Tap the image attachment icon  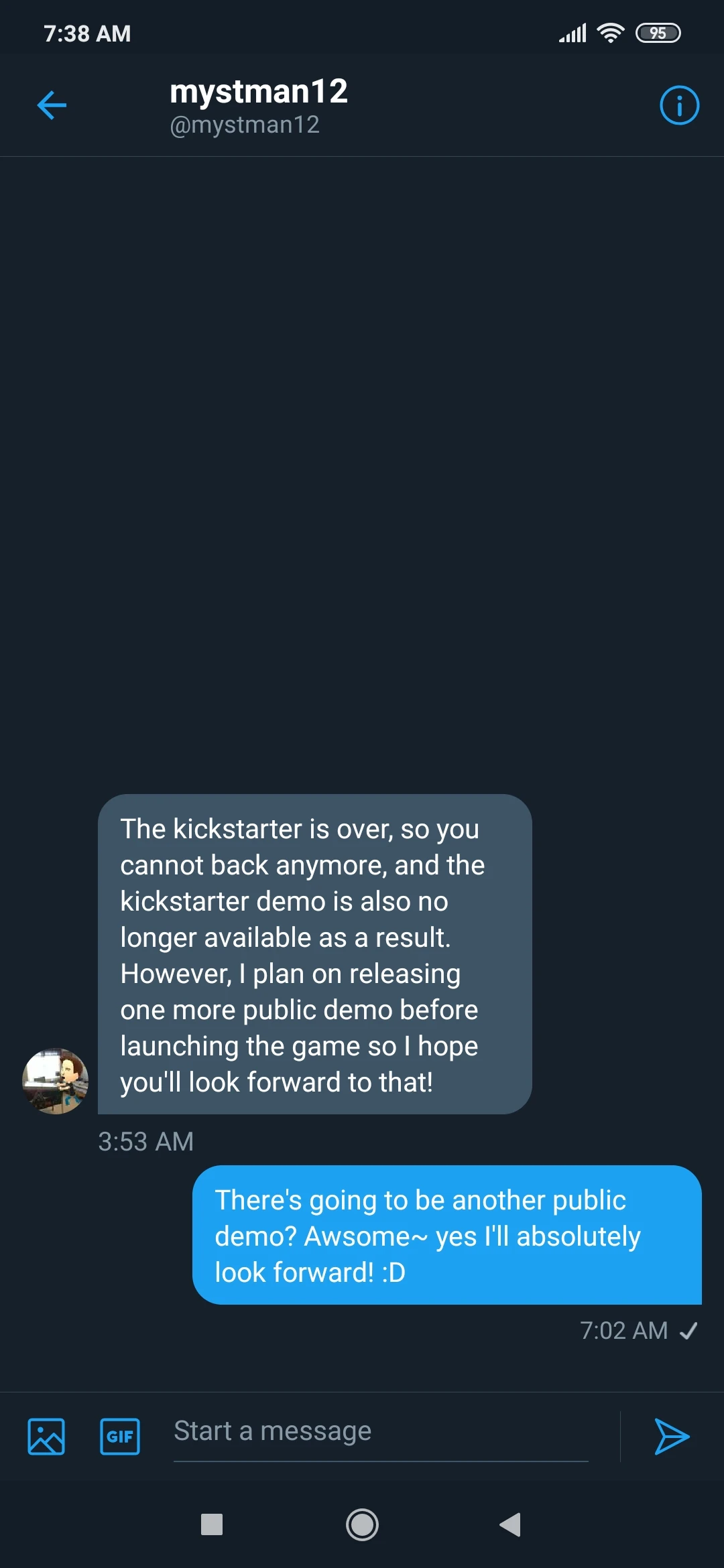pyautogui.click(x=46, y=1437)
